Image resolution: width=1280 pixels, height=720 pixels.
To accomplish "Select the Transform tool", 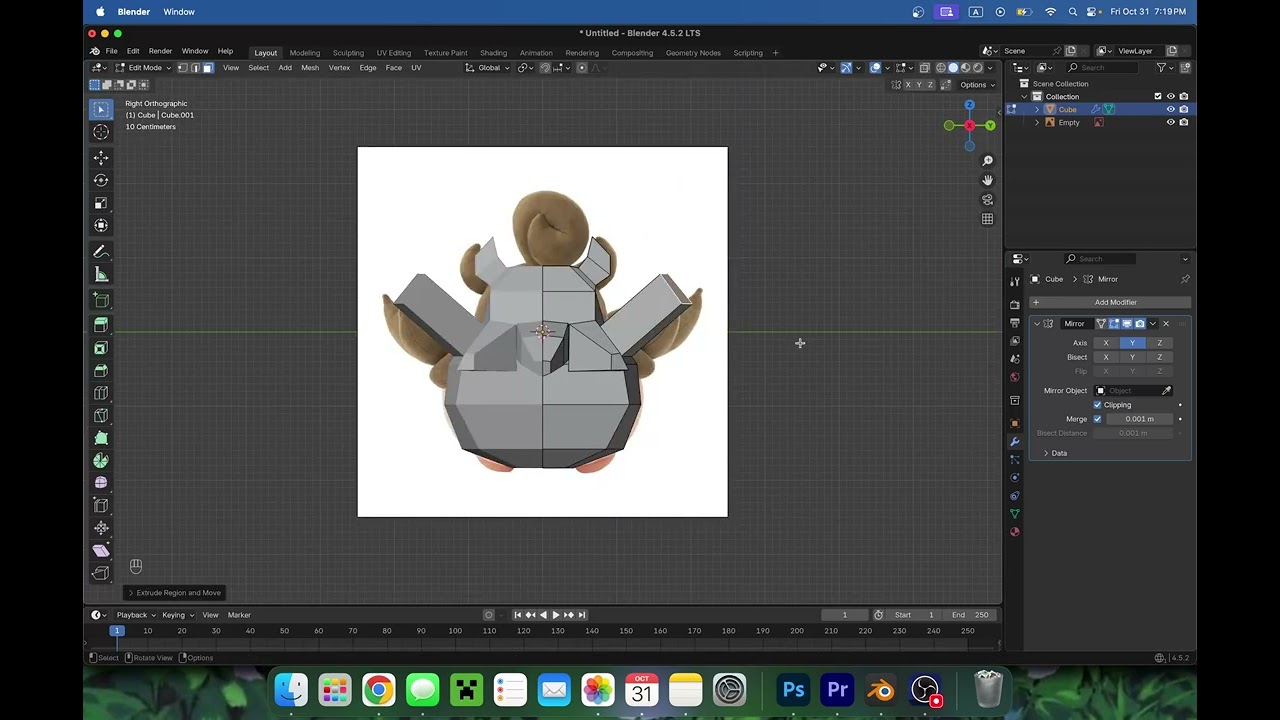I will [x=101, y=225].
